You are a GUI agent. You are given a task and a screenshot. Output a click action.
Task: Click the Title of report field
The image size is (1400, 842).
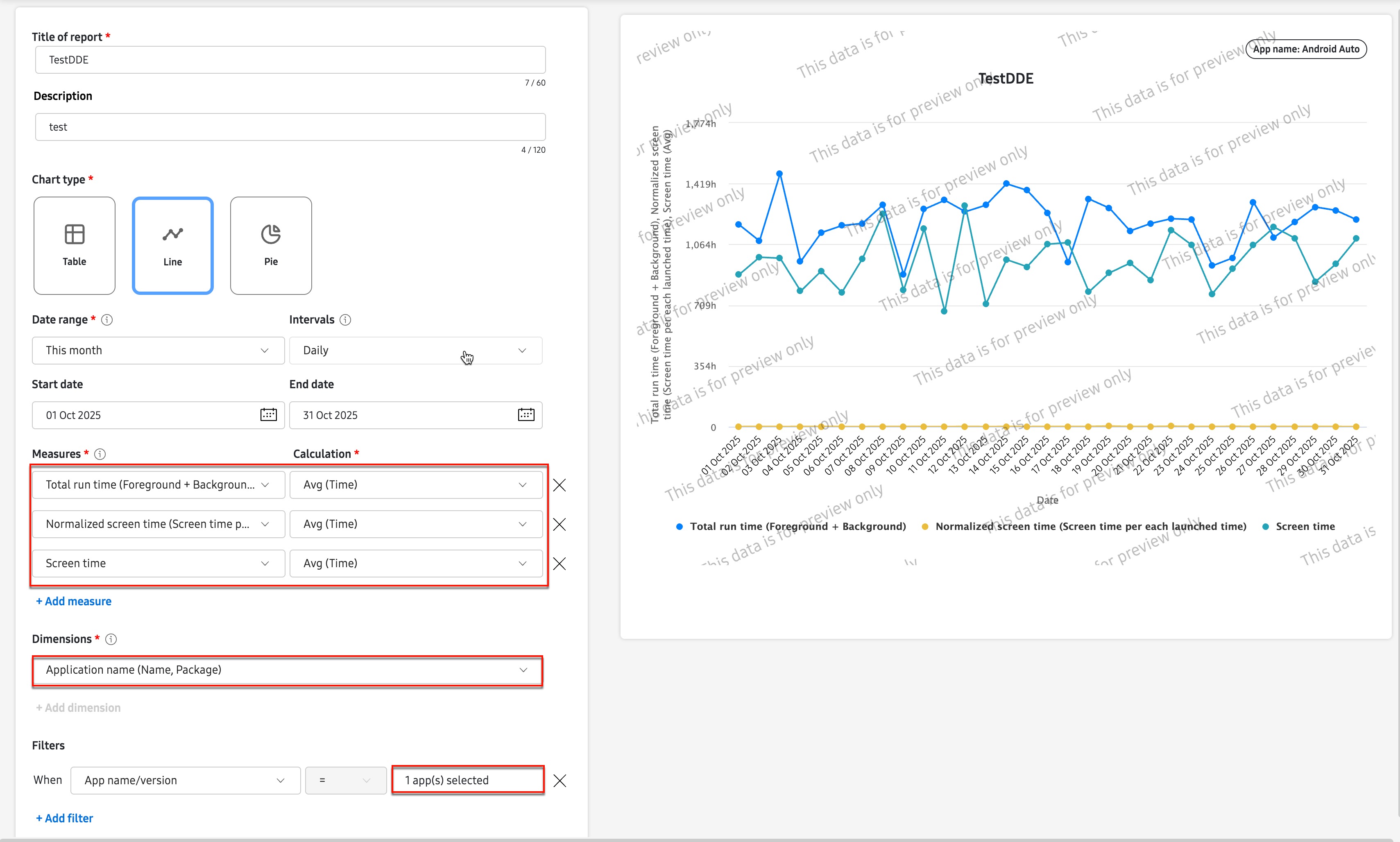[x=290, y=59]
